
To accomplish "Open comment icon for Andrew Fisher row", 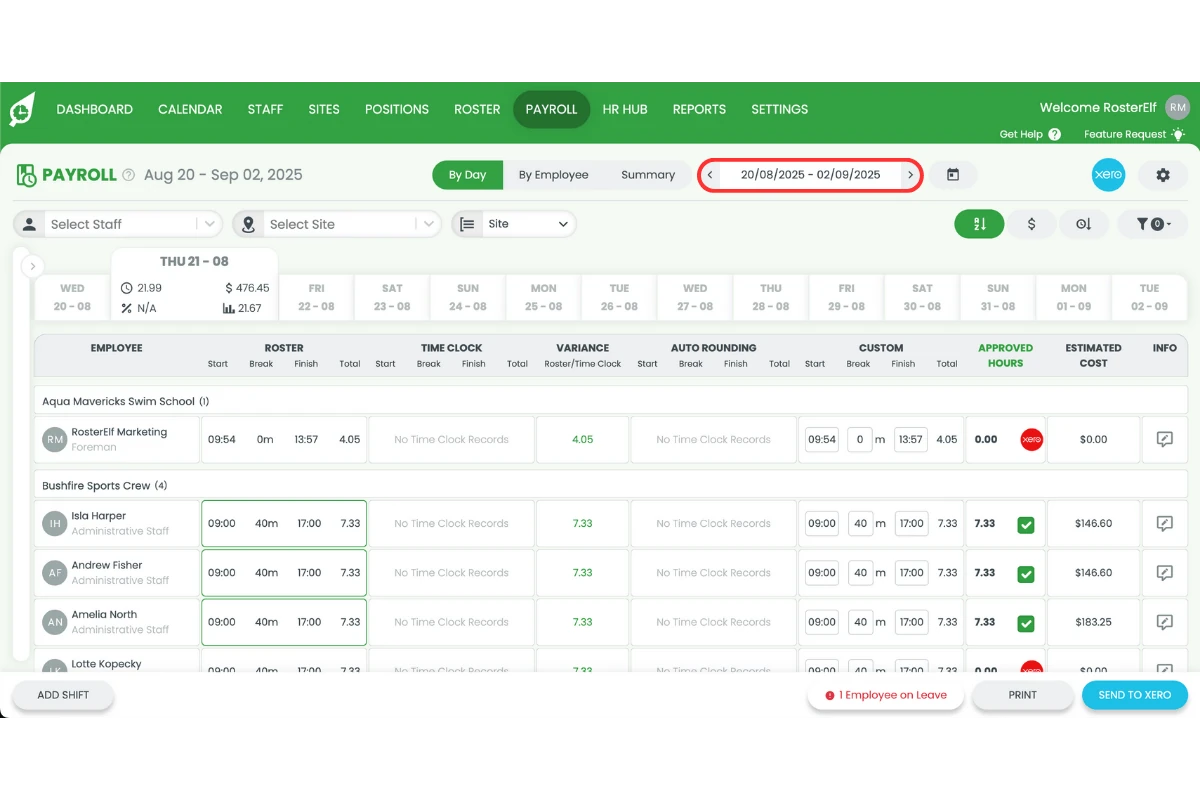I will point(1164,573).
